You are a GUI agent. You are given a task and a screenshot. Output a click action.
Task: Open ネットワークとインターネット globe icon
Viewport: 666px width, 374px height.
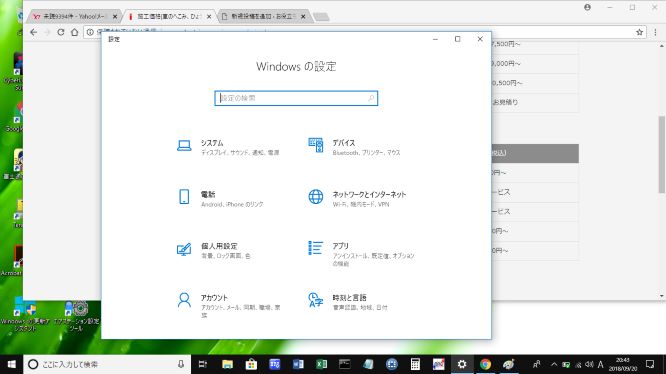[x=316, y=197]
